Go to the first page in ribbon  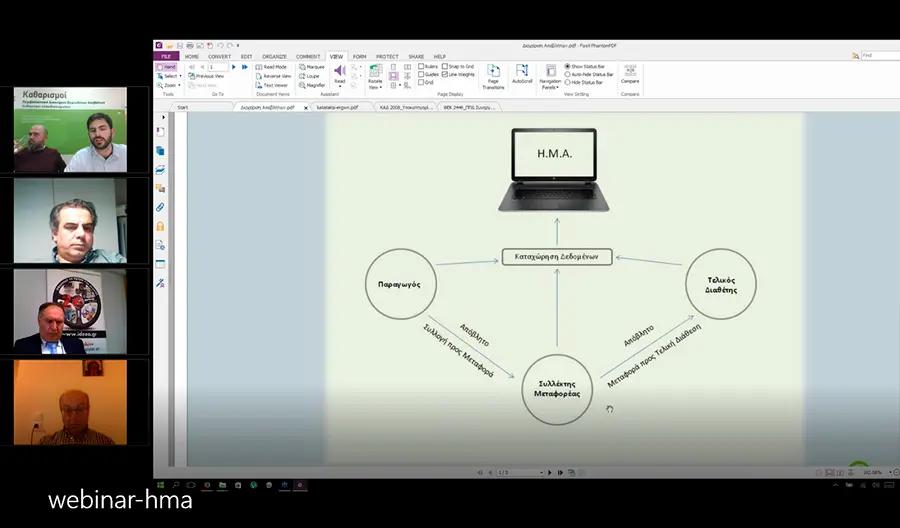click(192, 67)
